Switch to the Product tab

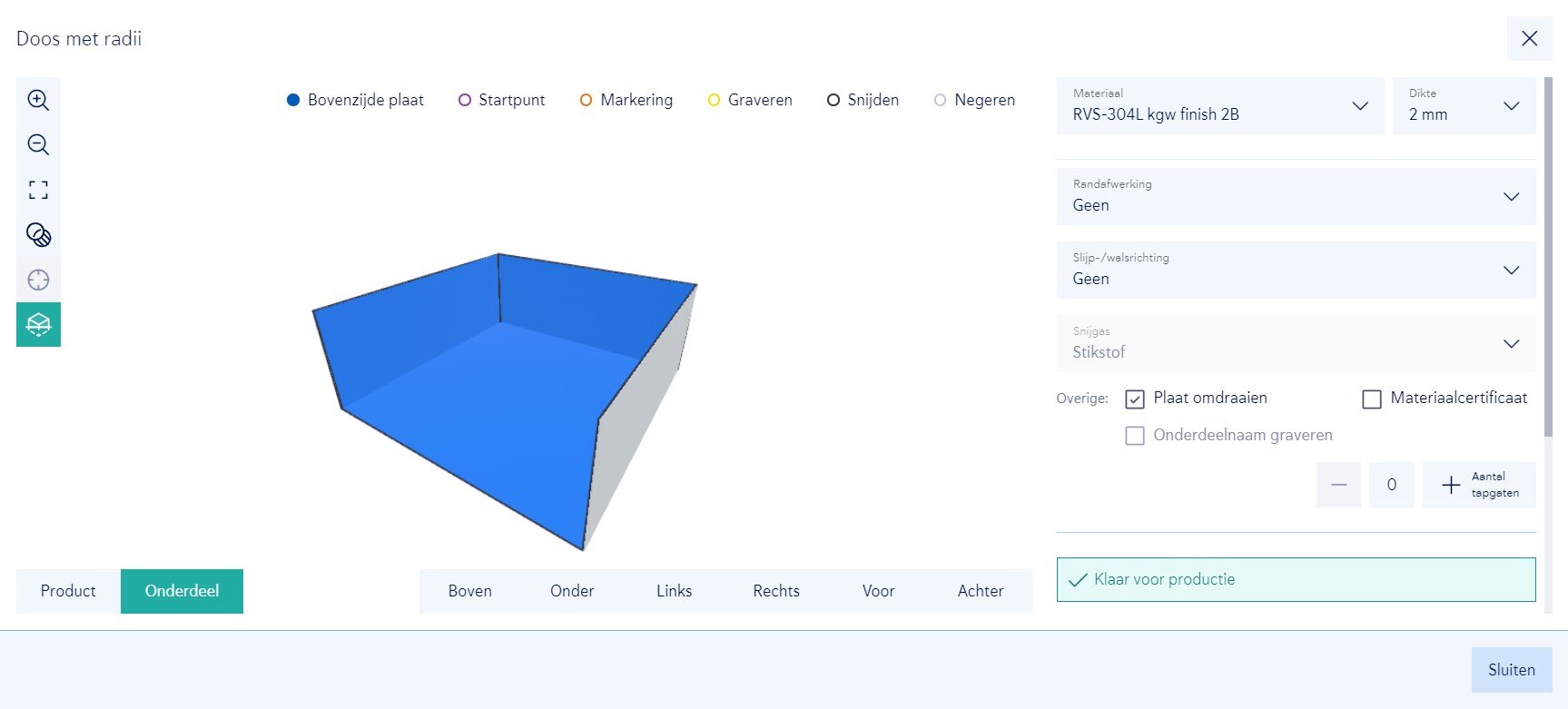[x=68, y=591]
